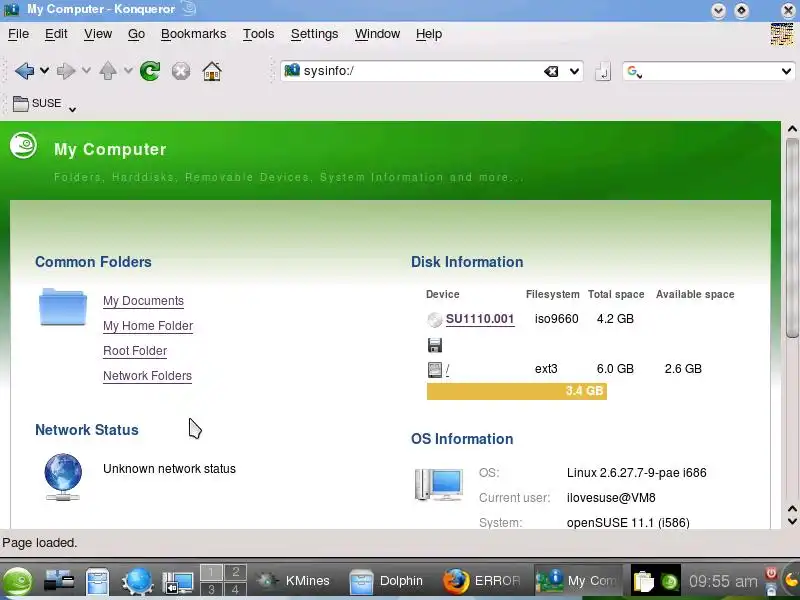
Task: Click the openSUSE gecko logo in header
Action: (x=23, y=145)
